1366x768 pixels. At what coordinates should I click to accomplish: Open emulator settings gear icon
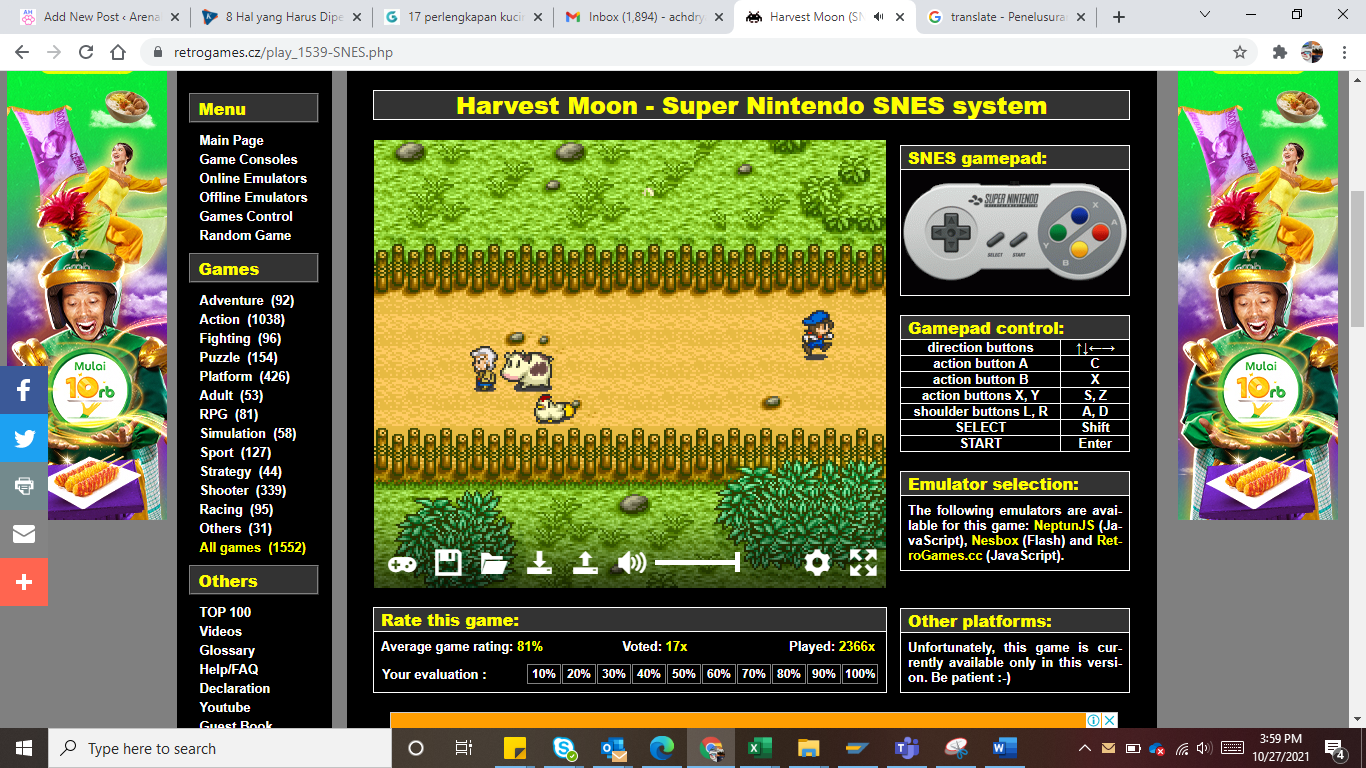pos(817,563)
